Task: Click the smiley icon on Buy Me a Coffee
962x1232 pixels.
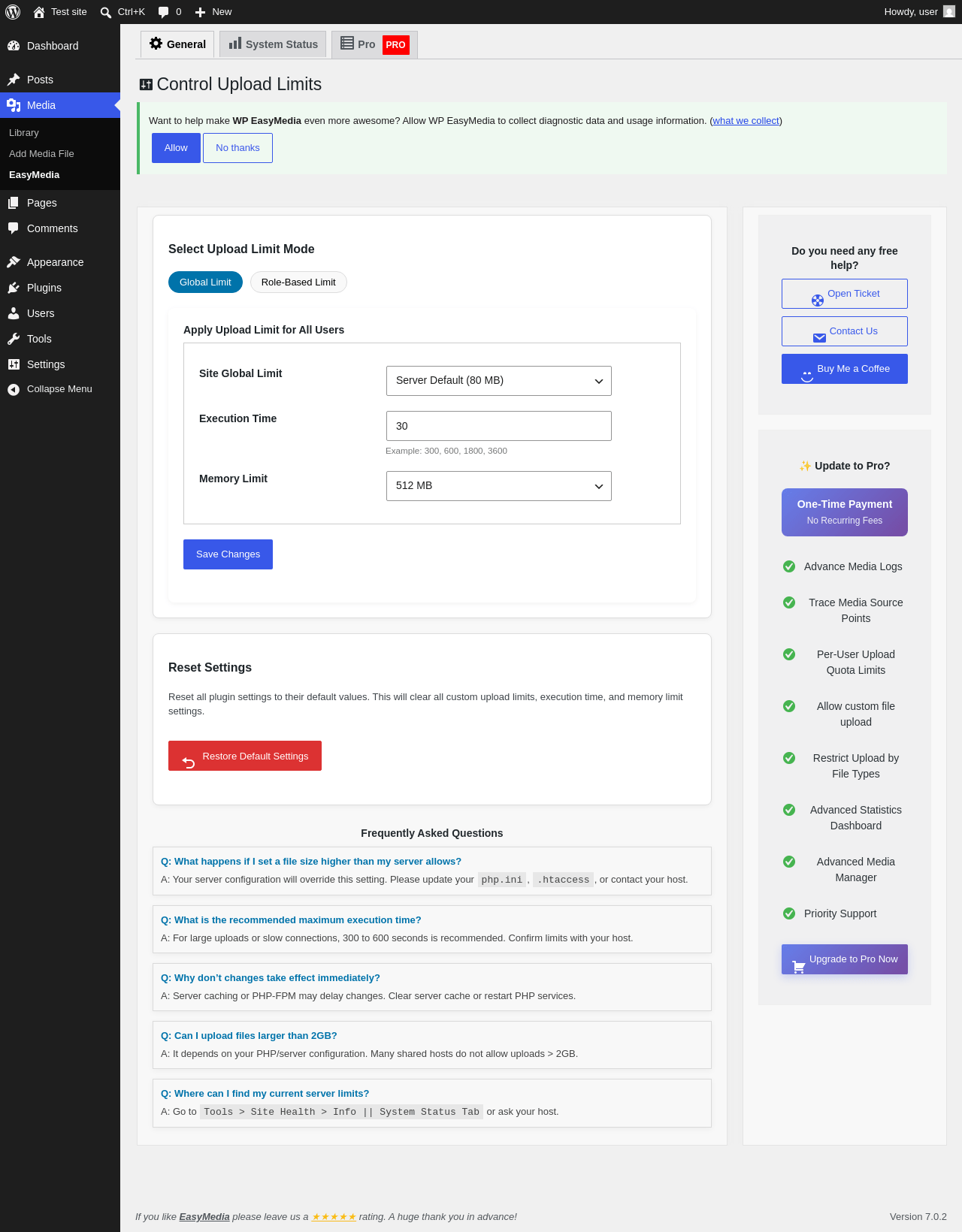Action: (807, 376)
